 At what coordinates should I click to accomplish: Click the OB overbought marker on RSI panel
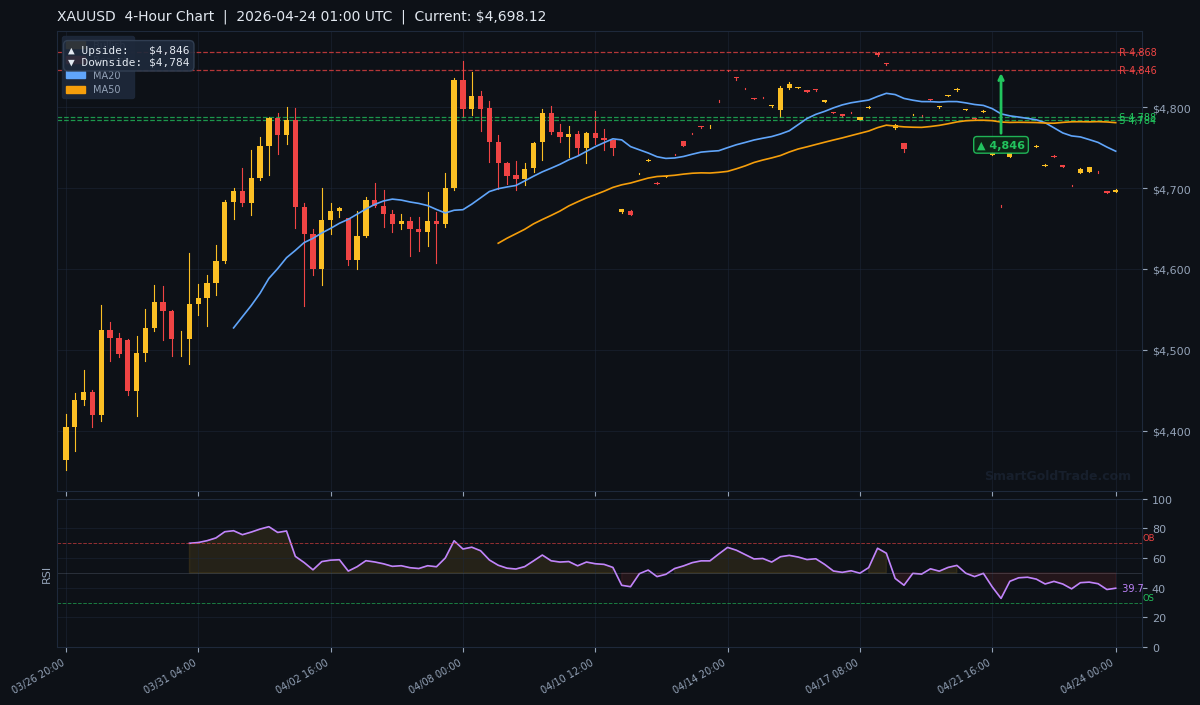pos(1148,539)
